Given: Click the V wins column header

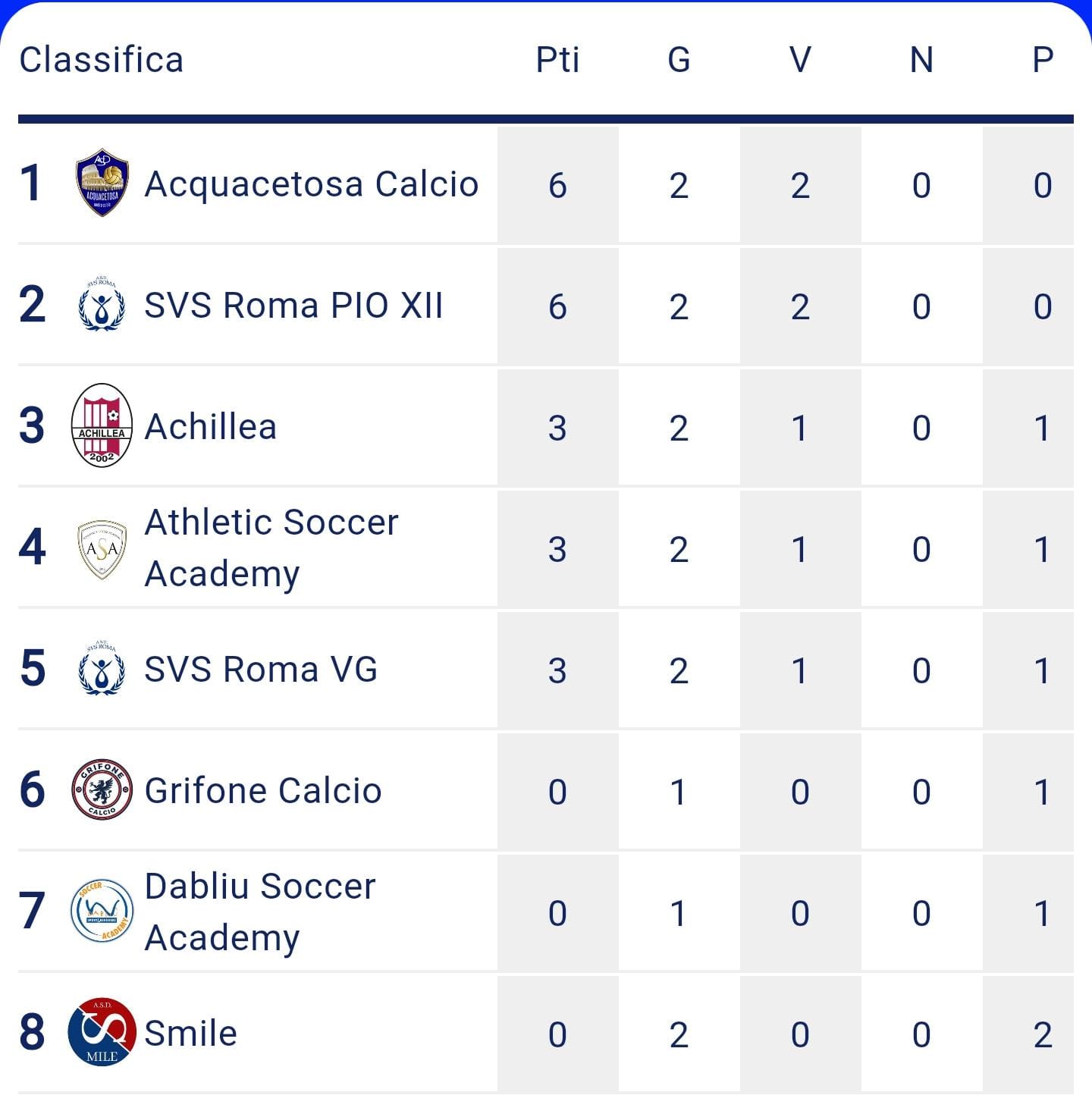Looking at the screenshot, I should pos(800,60).
